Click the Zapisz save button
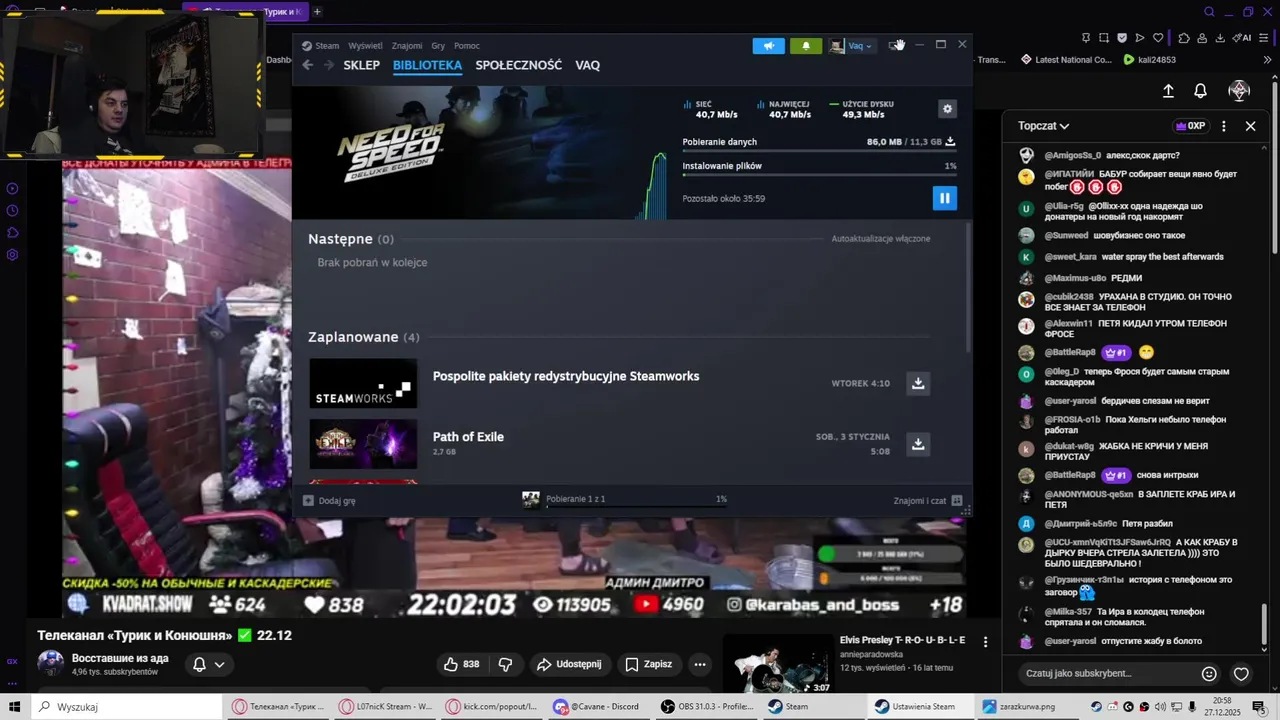This screenshot has height=720, width=1280. click(x=648, y=664)
